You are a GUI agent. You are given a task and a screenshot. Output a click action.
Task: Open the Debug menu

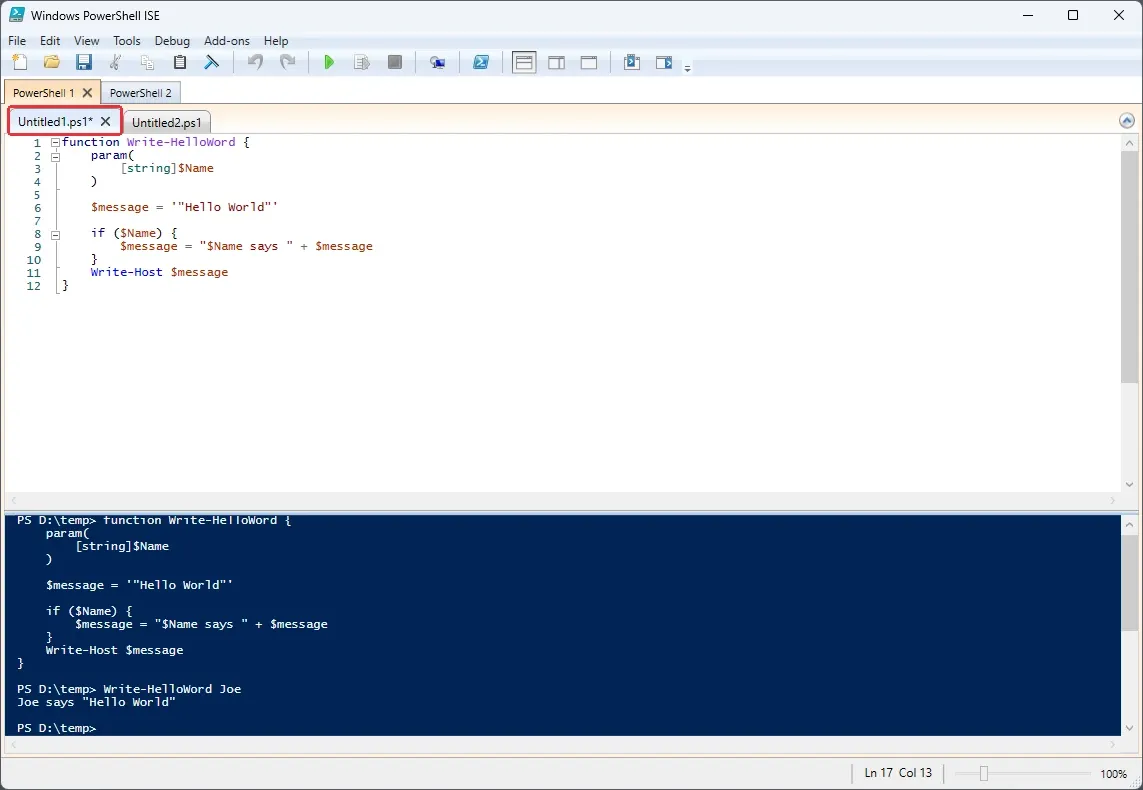(172, 41)
